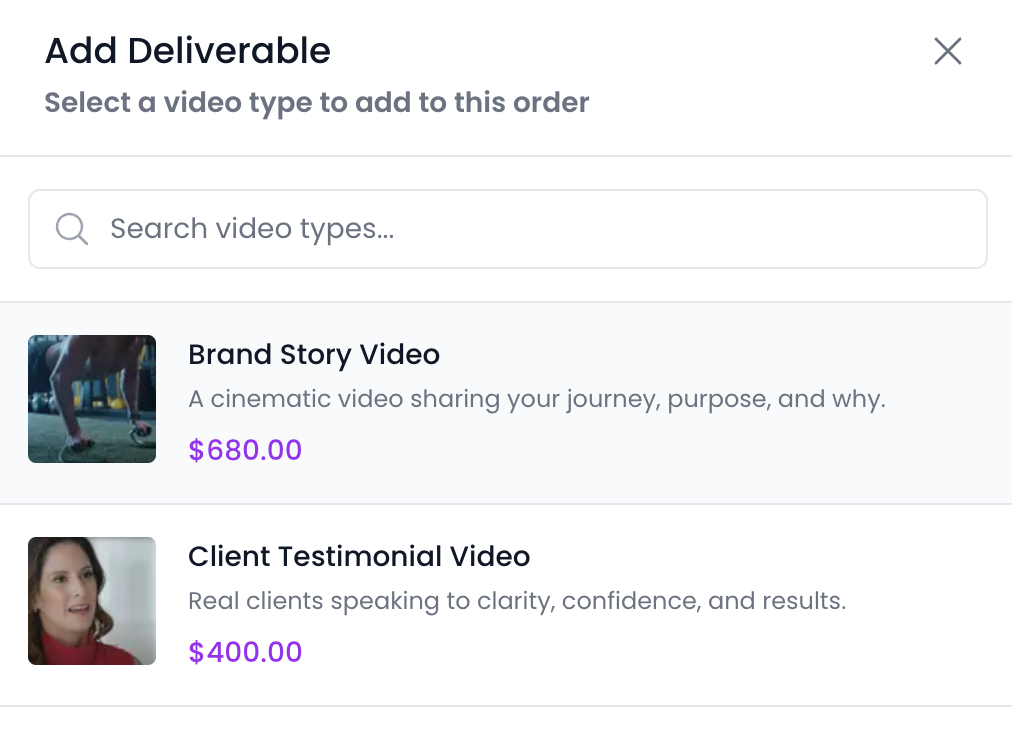Image resolution: width=1012 pixels, height=730 pixels.
Task: Close the Add Deliverable dialog
Action: [947, 51]
